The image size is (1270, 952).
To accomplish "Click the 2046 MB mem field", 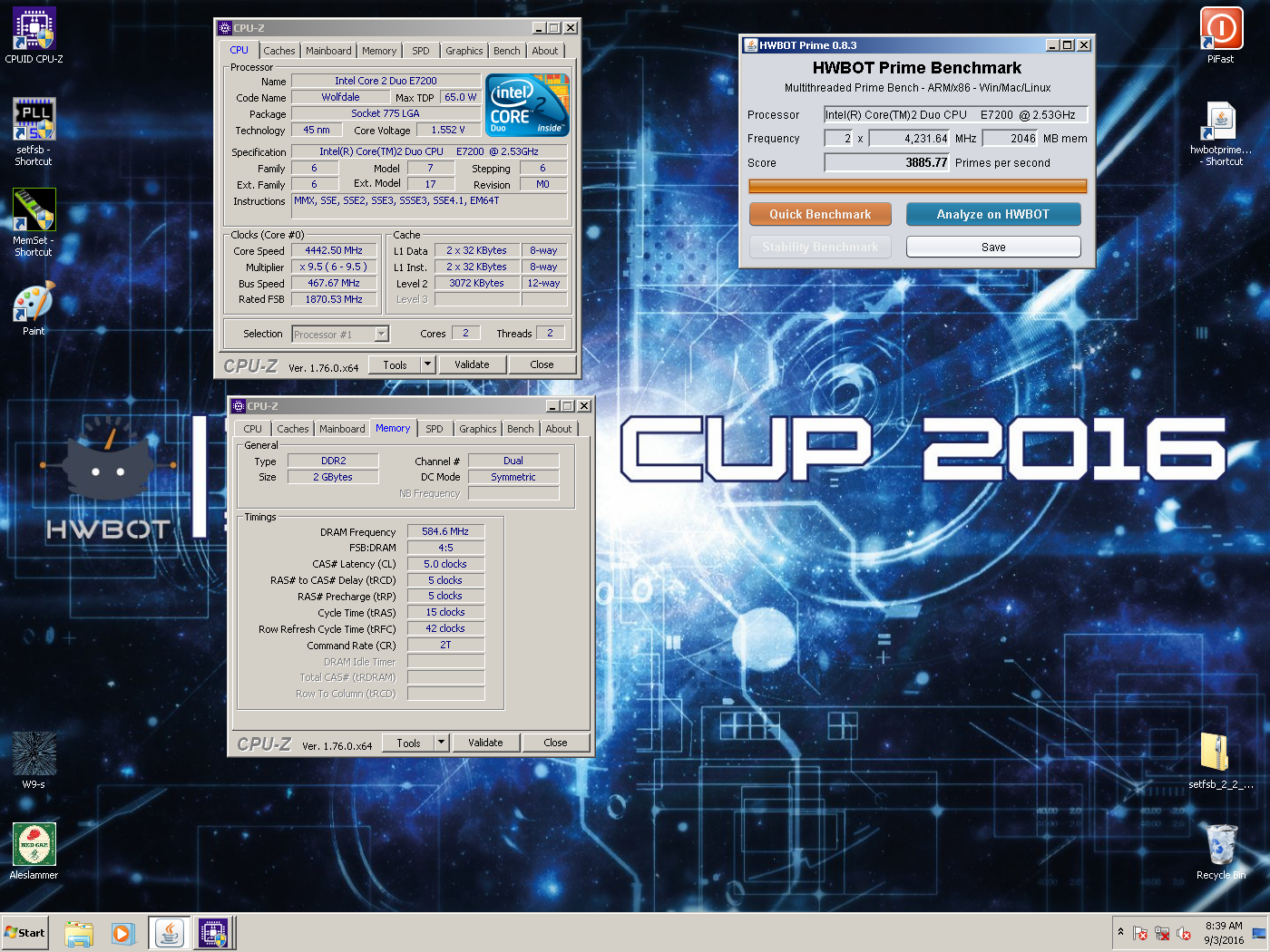I will tap(1010, 138).
